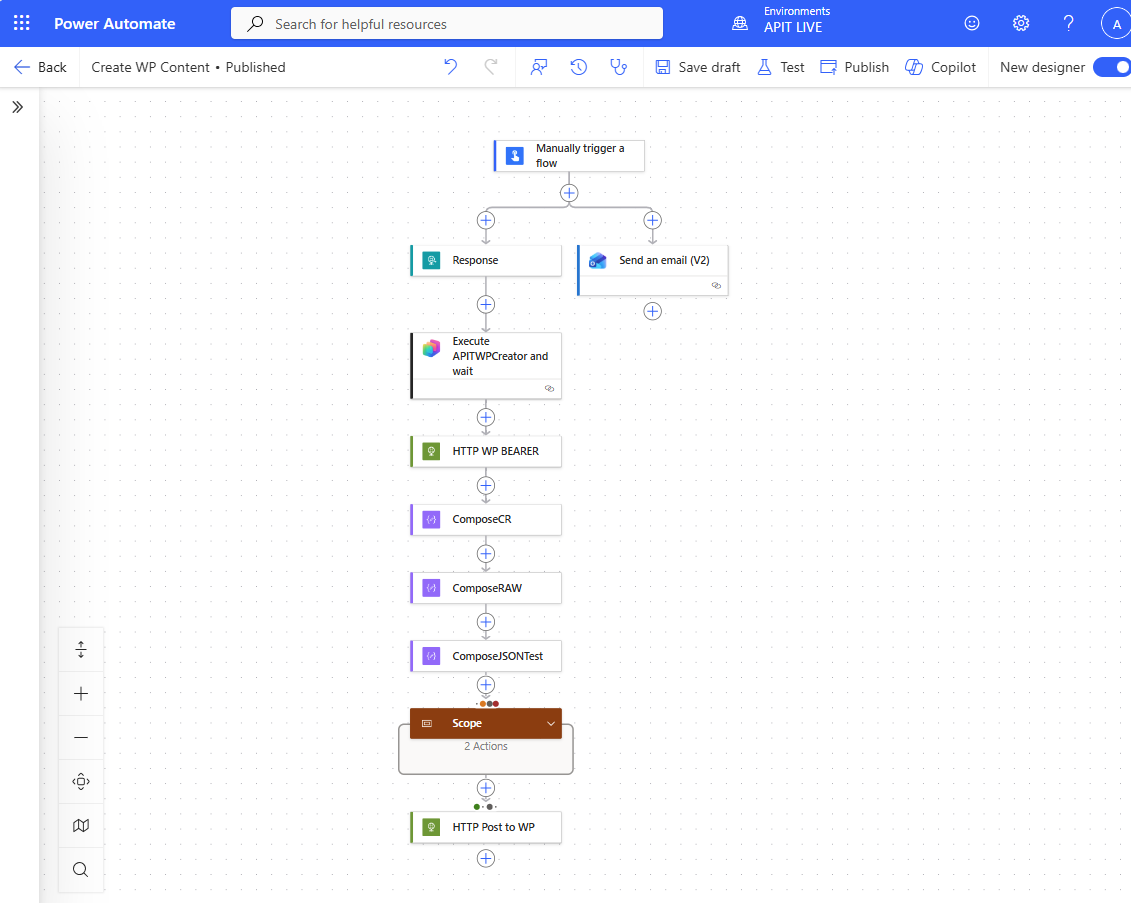Click the run-after dots above the Scope
Screen dimensions: 1131x903
tap(488, 704)
